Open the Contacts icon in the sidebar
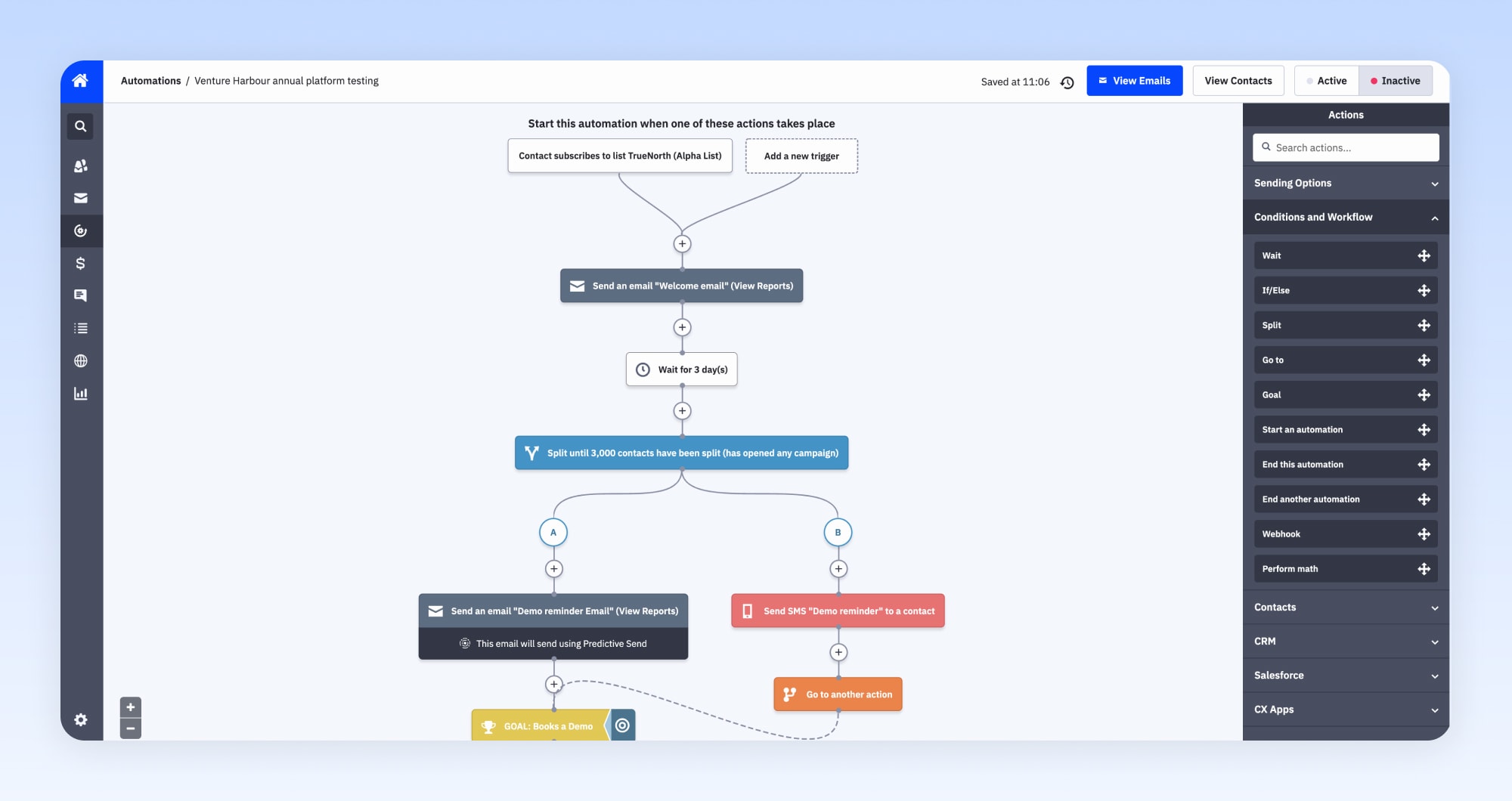1512x801 pixels. tap(81, 165)
